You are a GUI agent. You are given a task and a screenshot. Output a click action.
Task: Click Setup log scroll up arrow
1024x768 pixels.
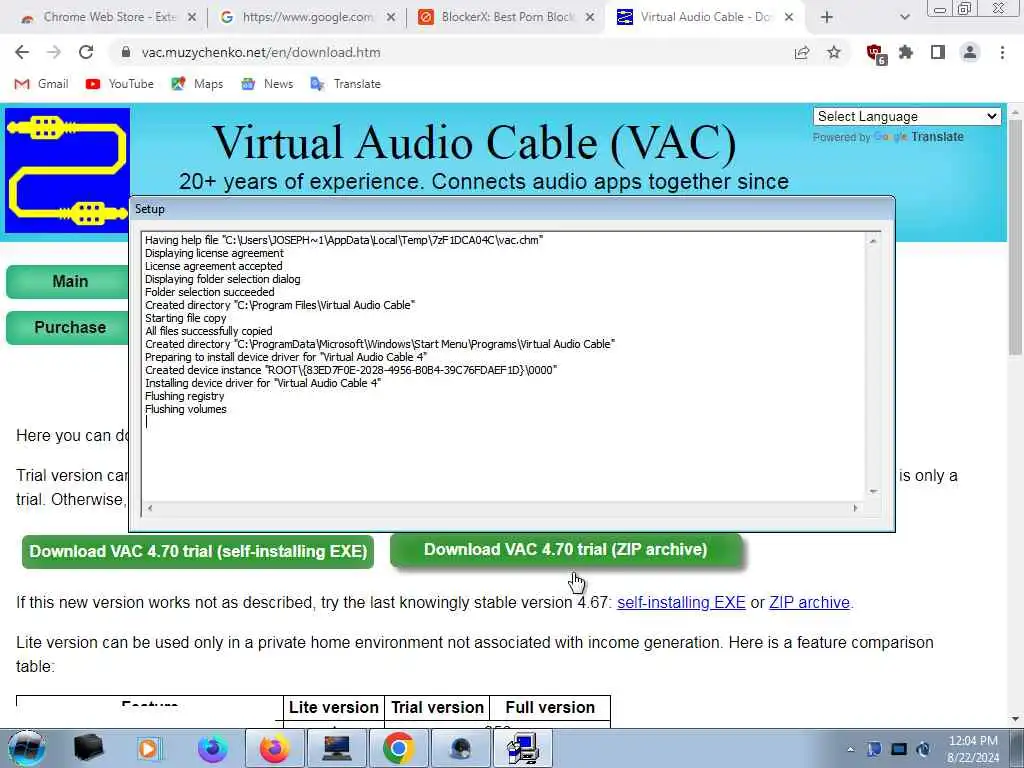pyautogui.click(x=872, y=241)
